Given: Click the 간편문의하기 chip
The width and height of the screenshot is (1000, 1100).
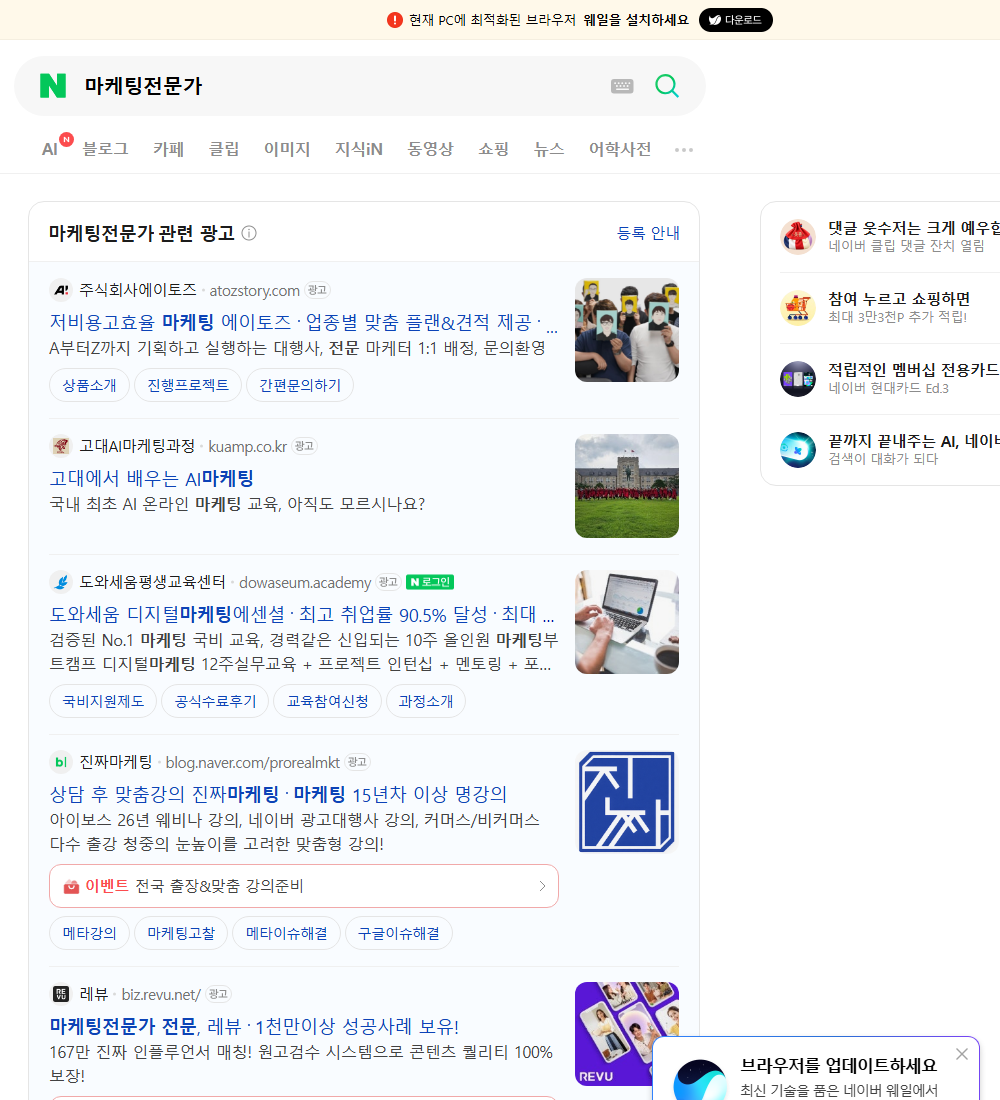Looking at the screenshot, I should coord(300,385).
